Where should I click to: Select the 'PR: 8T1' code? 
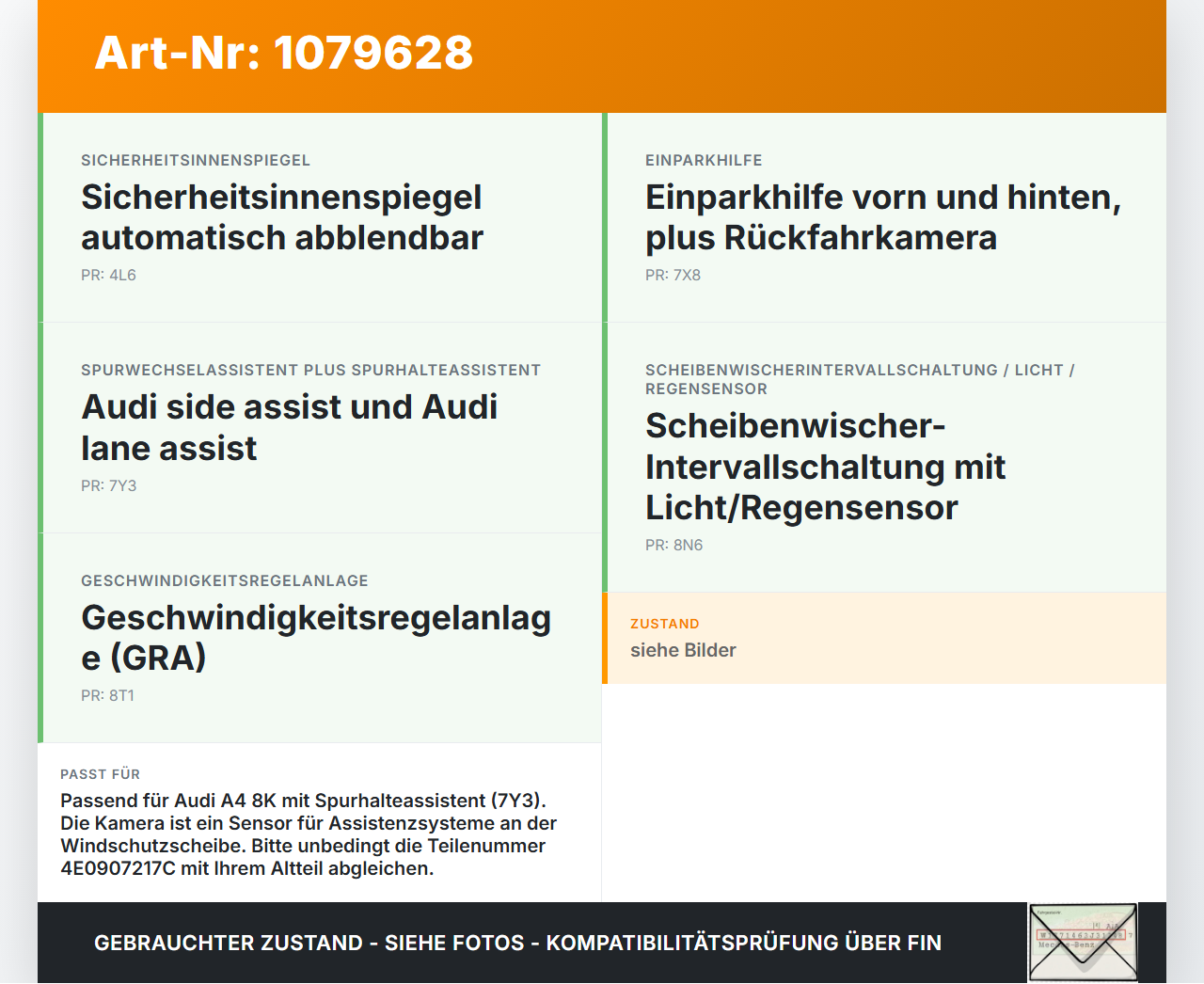click(108, 696)
